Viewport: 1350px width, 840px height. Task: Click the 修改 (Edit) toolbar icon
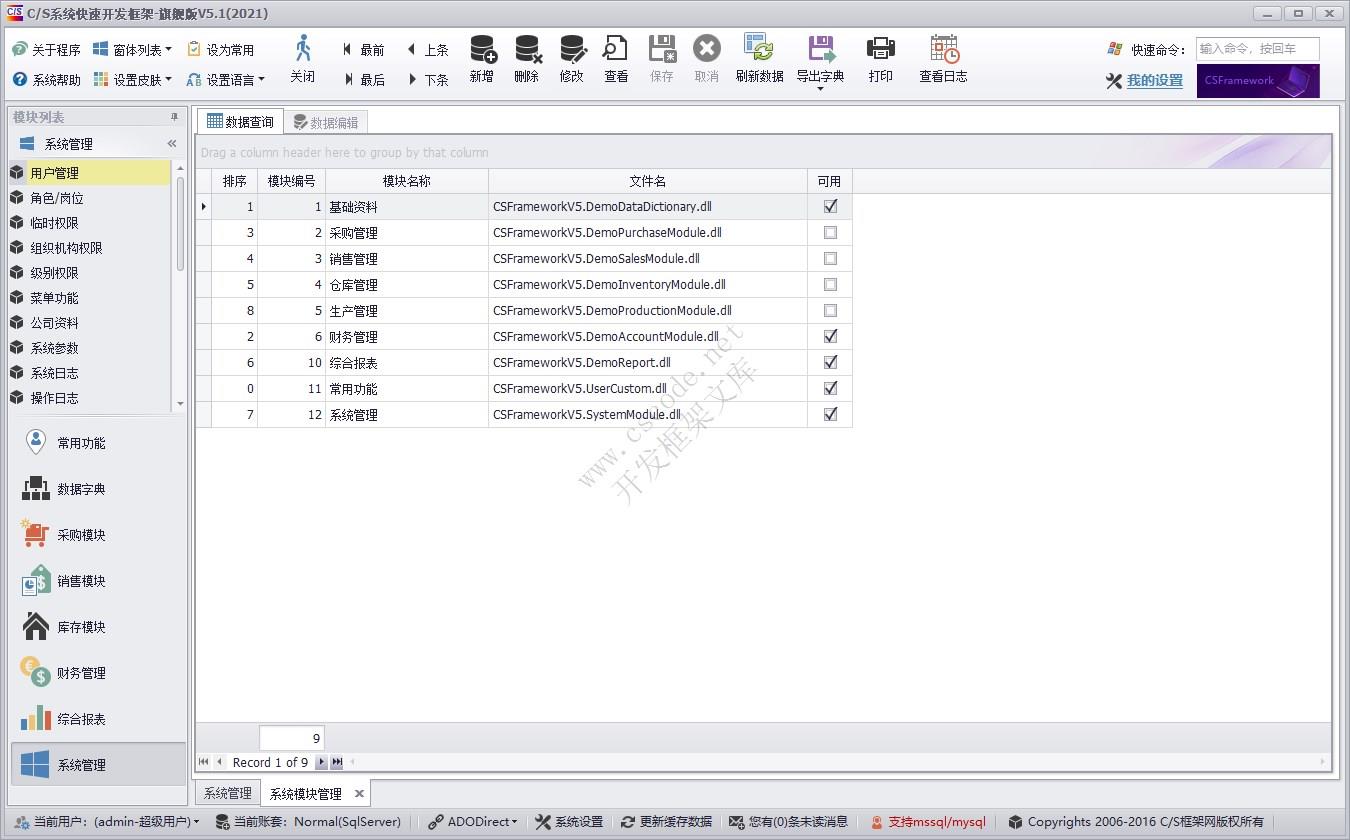(572, 50)
